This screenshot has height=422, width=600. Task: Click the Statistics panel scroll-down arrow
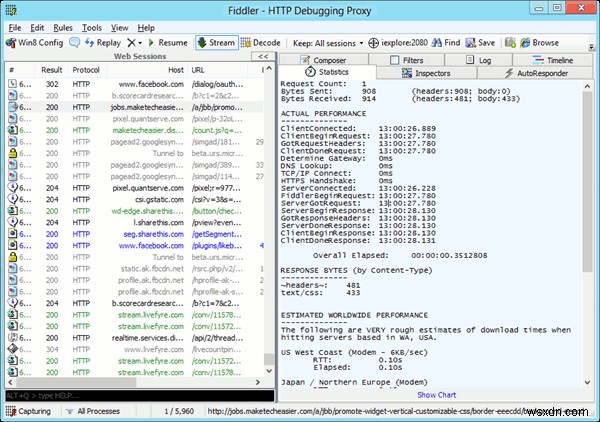tap(587, 382)
